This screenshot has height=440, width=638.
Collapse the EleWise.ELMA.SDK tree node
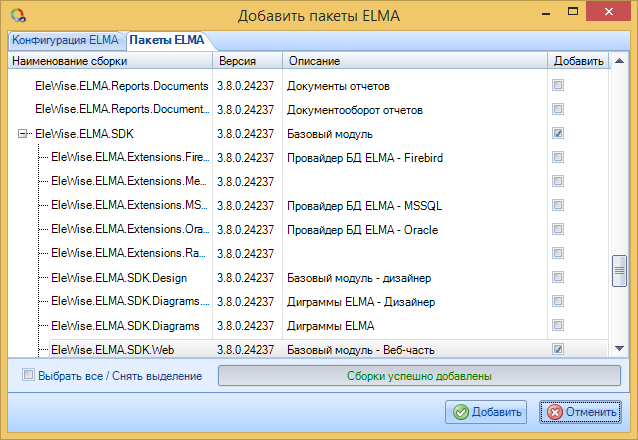[23, 133]
